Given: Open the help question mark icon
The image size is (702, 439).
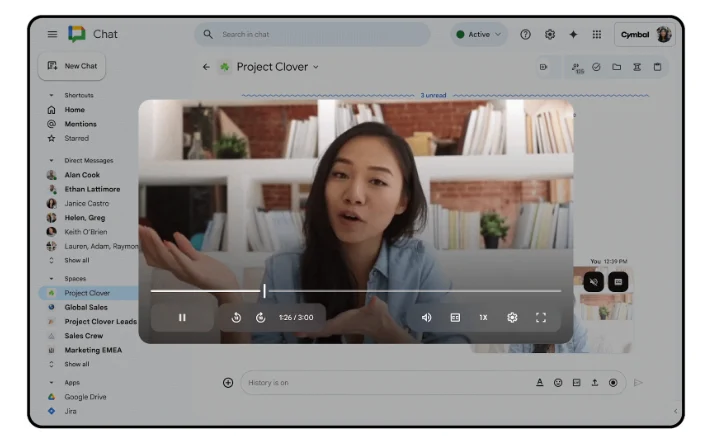Looking at the screenshot, I should coord(525,34).
